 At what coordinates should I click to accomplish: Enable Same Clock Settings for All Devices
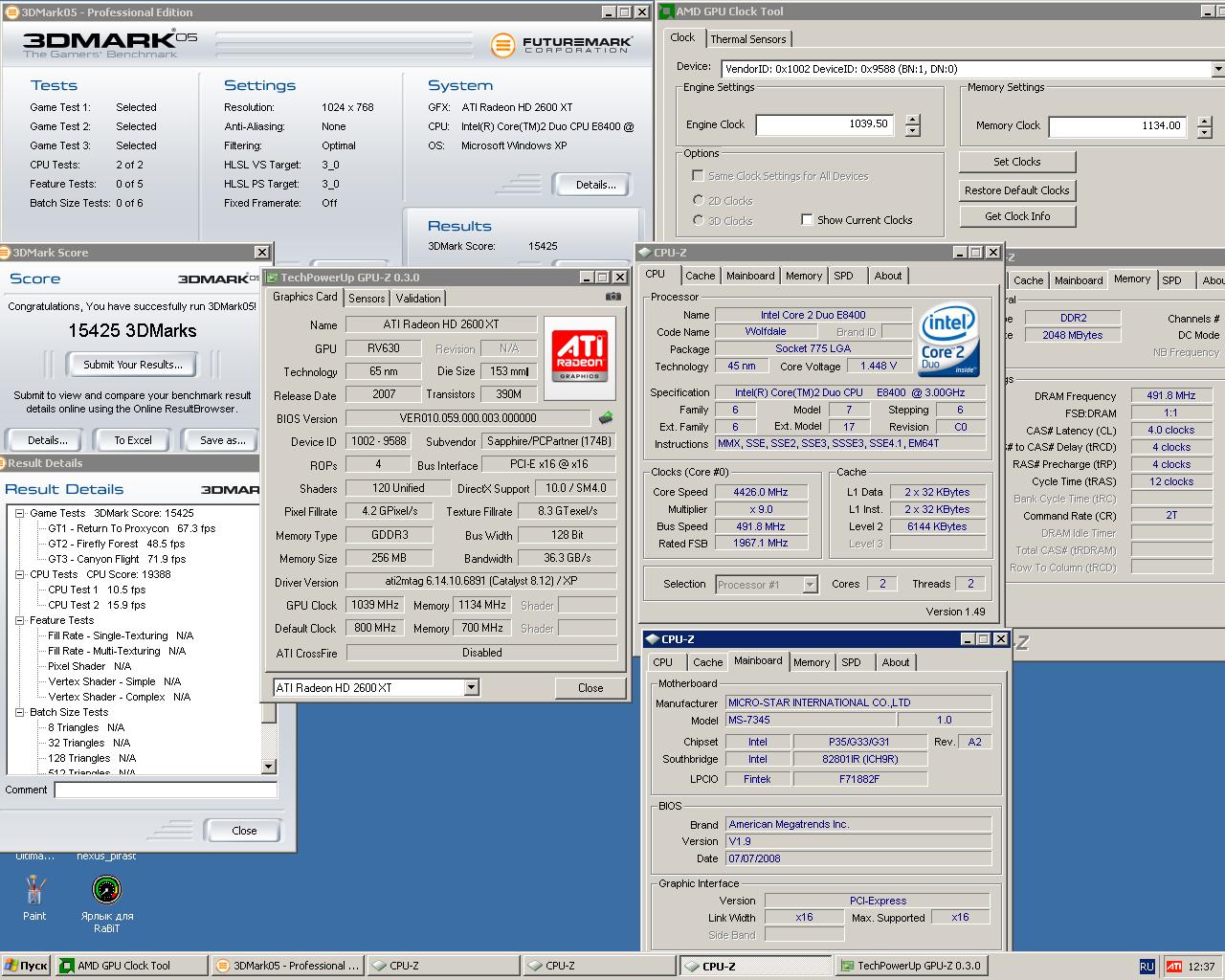[x=698, y=176]
